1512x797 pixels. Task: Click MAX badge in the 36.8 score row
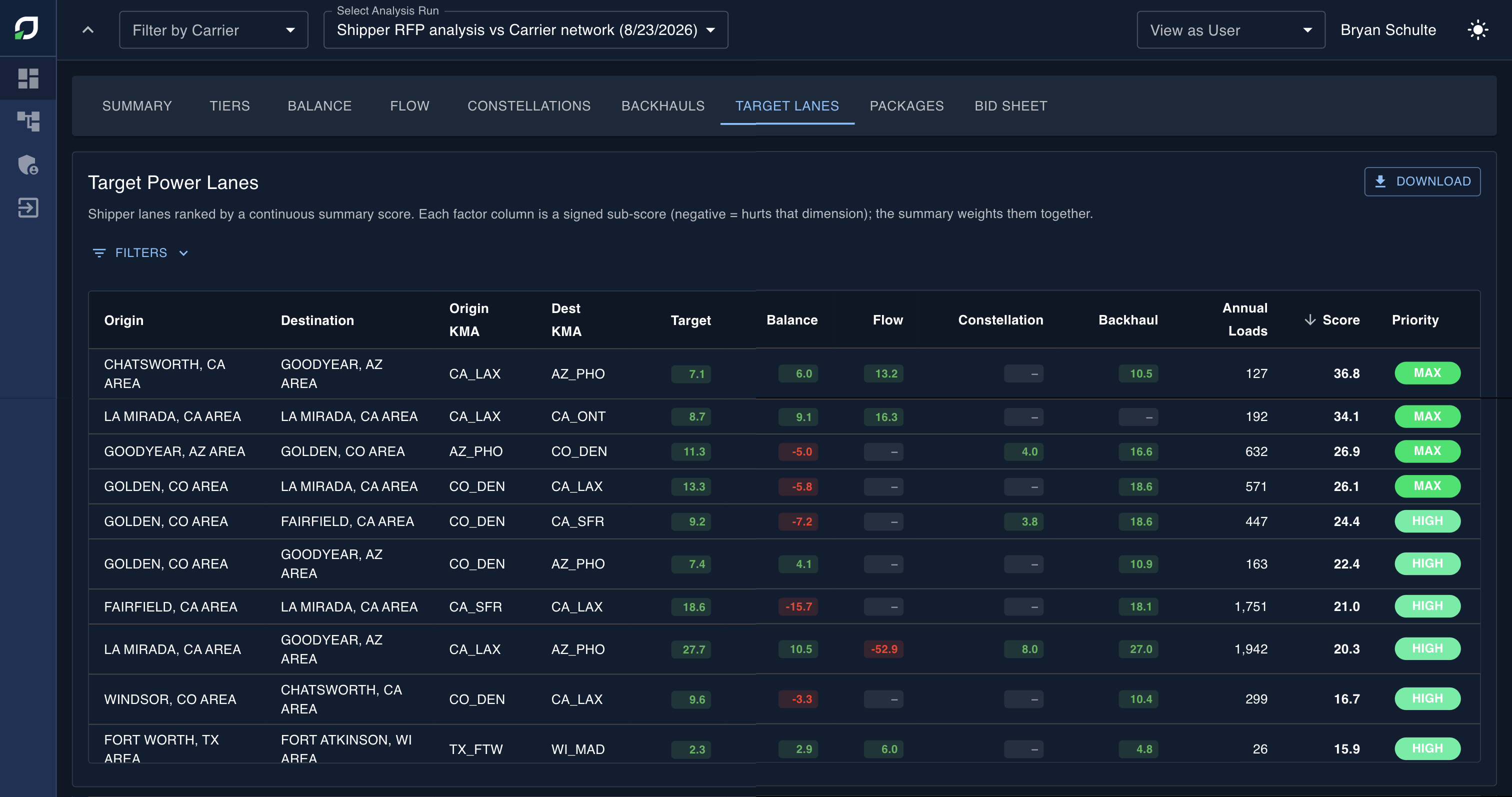(1427, 373)
